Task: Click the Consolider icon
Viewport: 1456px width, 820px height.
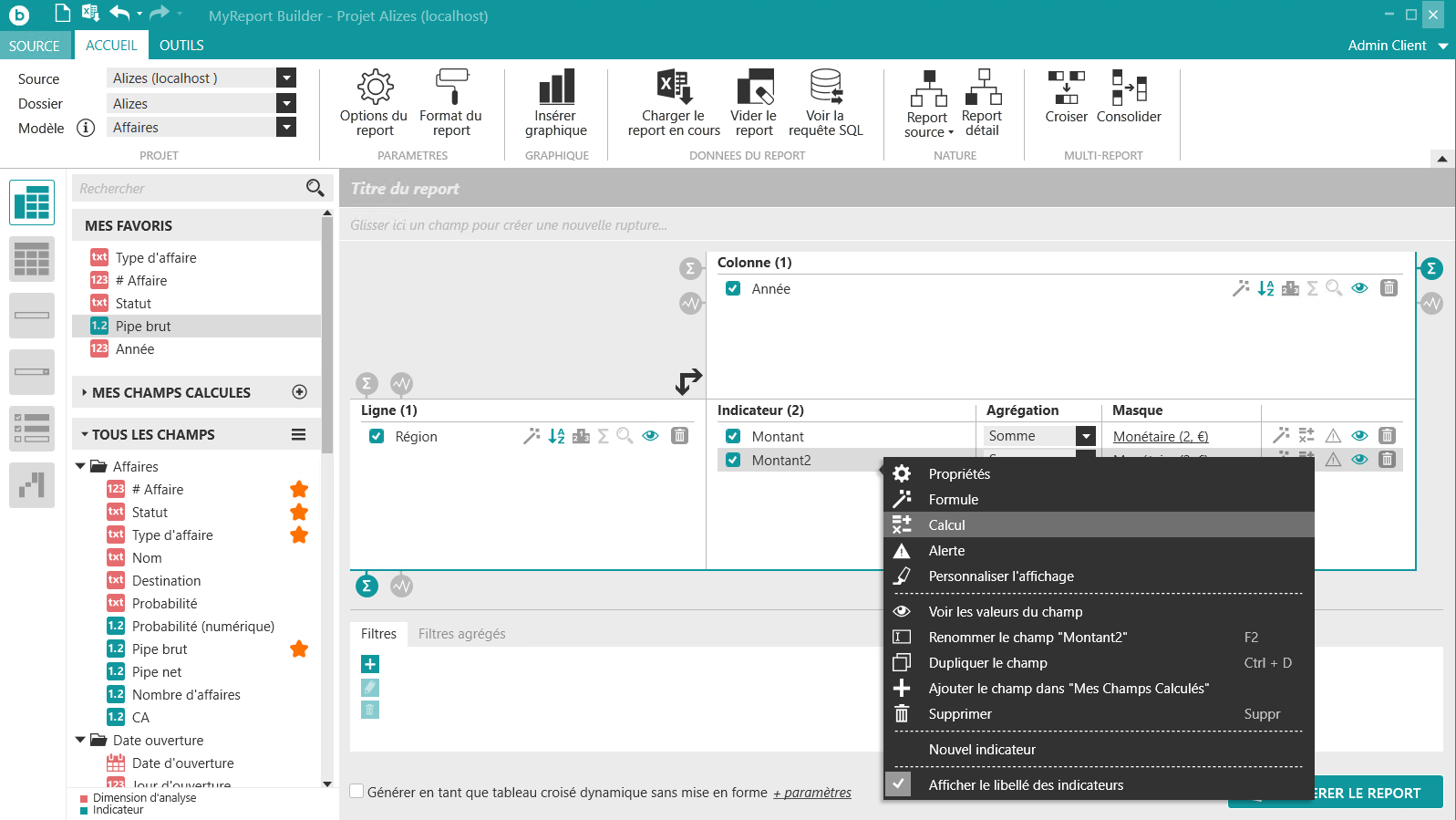Action: tap(1129, 88)
